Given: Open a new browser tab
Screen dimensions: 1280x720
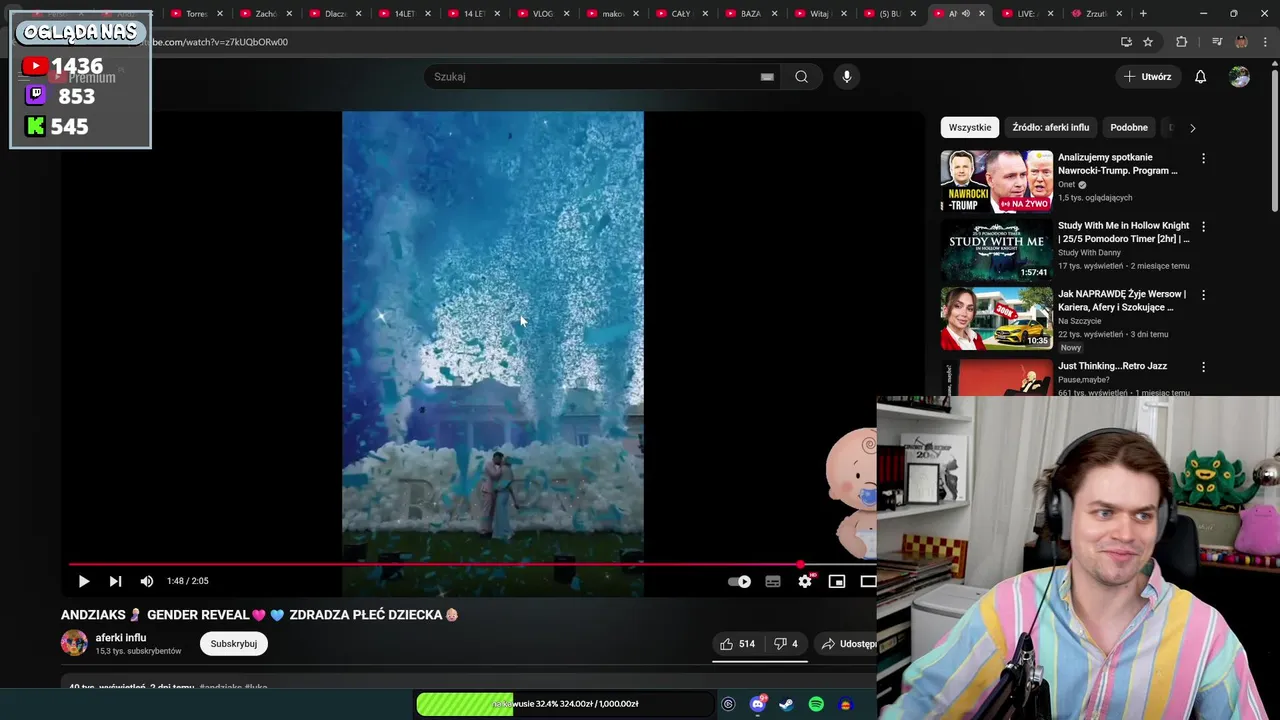Looking at the screenshot, I should coord(1143,14).
